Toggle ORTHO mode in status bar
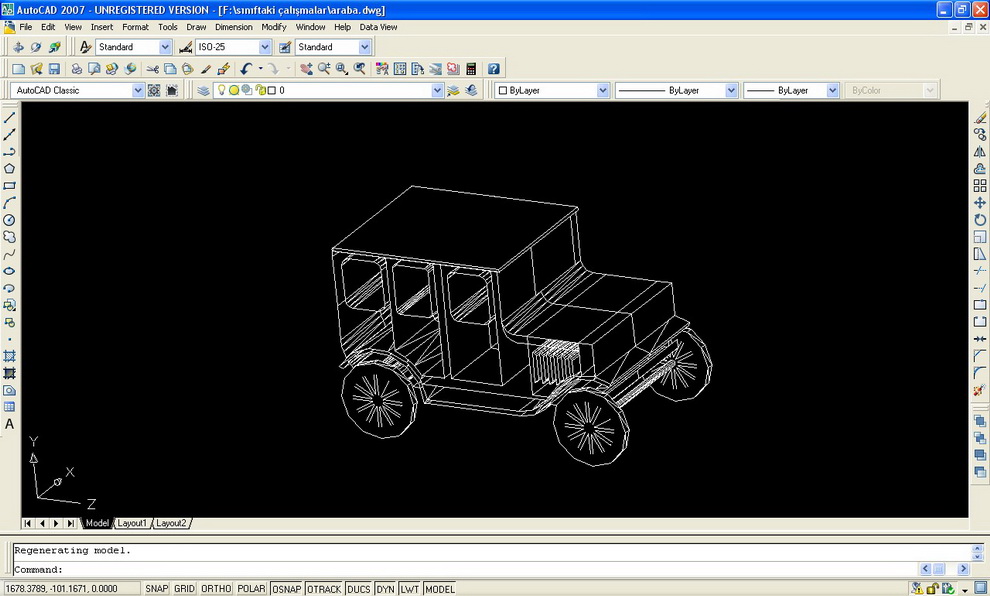Screen dimensions: 990x596 [216, 588]
